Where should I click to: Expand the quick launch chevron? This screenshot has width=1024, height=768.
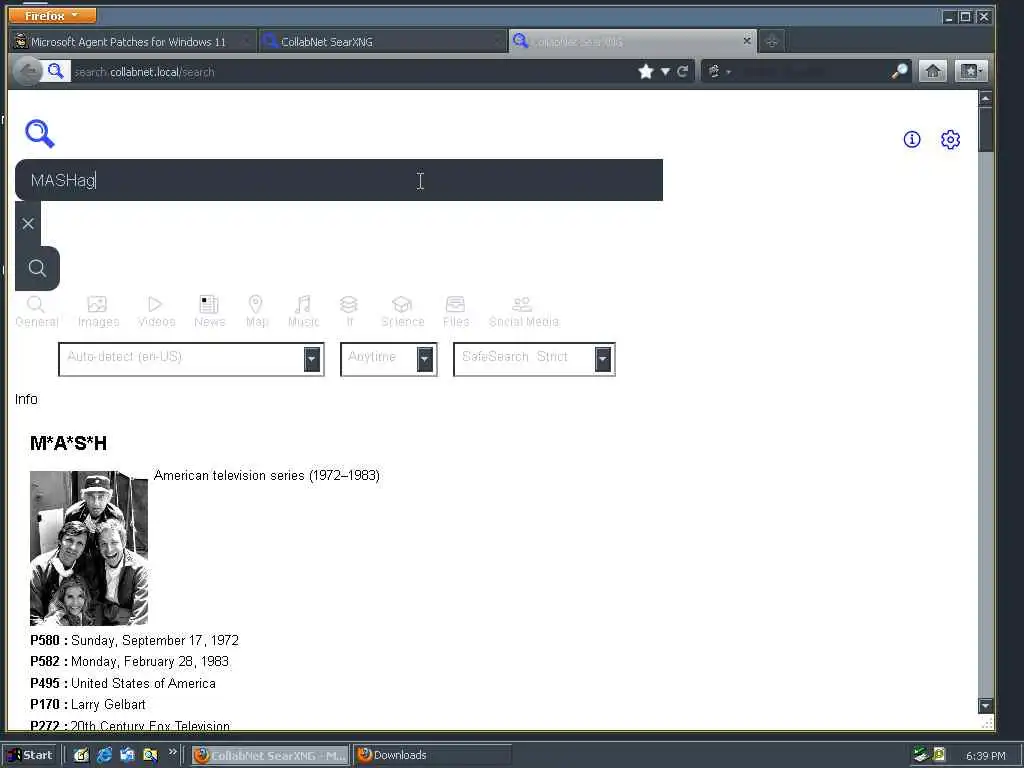click(x=172, y=752)
